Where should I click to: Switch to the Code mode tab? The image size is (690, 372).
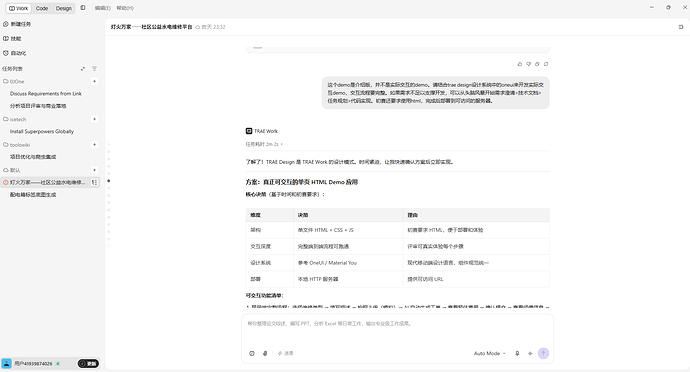pos(42,8)
